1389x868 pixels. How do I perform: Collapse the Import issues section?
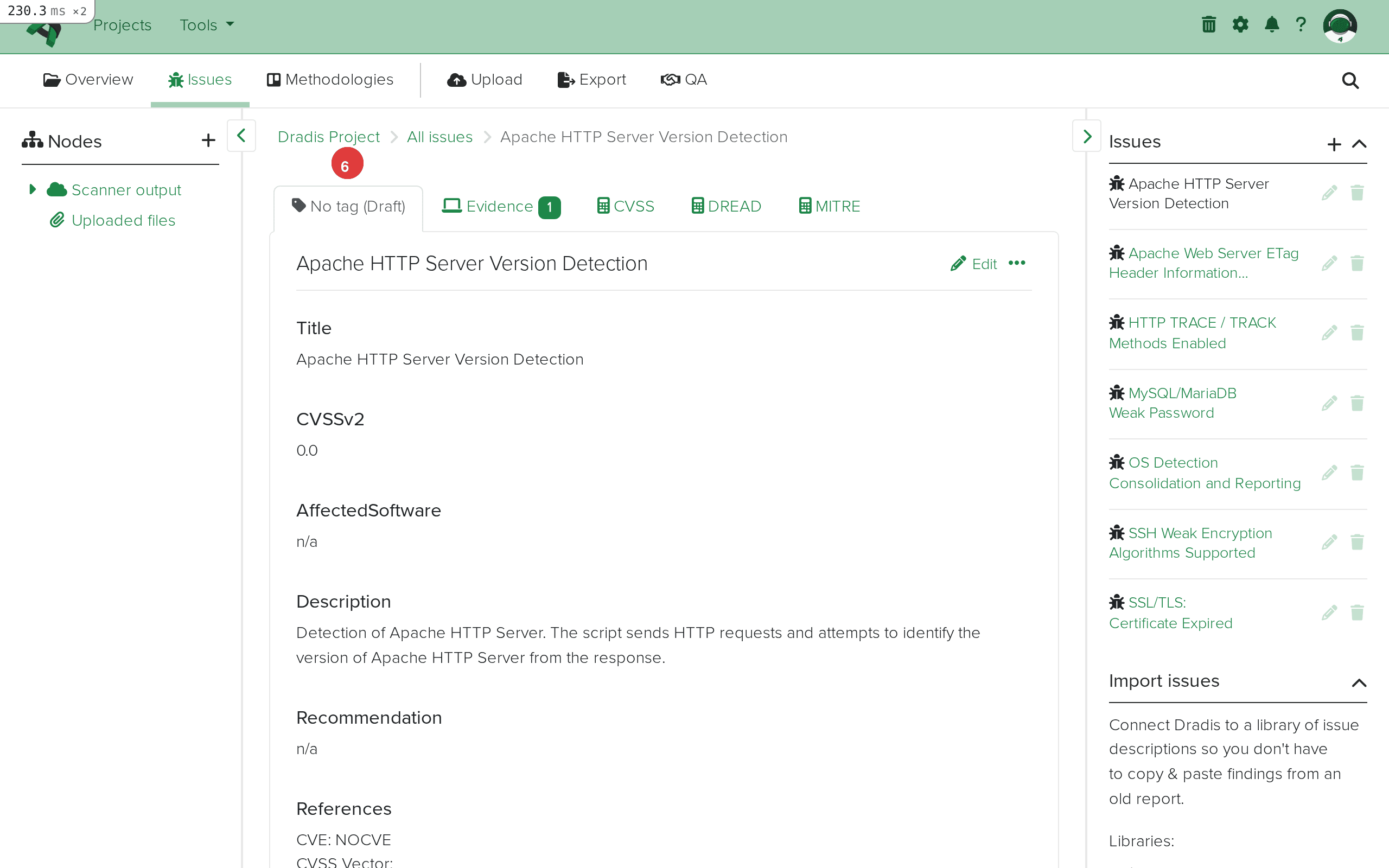coord(1359,682)
